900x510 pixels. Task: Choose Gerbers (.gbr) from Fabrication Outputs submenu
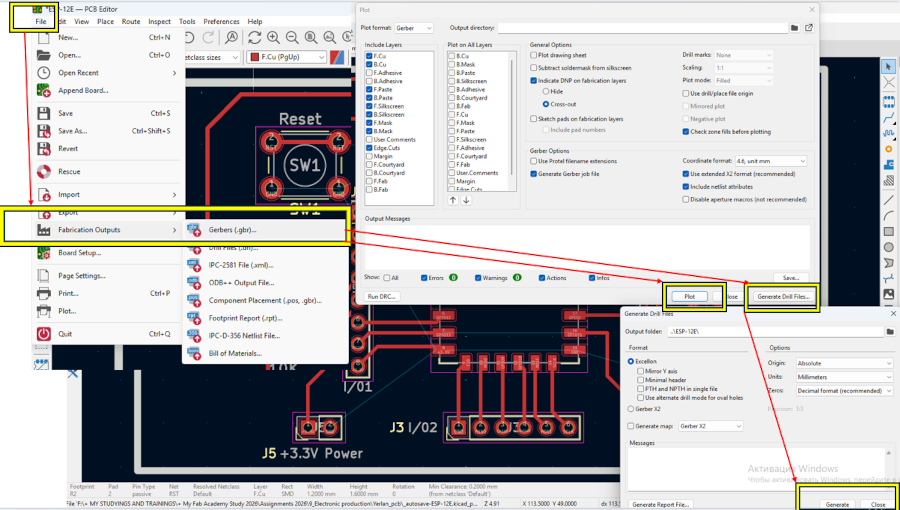coord(233,229)
